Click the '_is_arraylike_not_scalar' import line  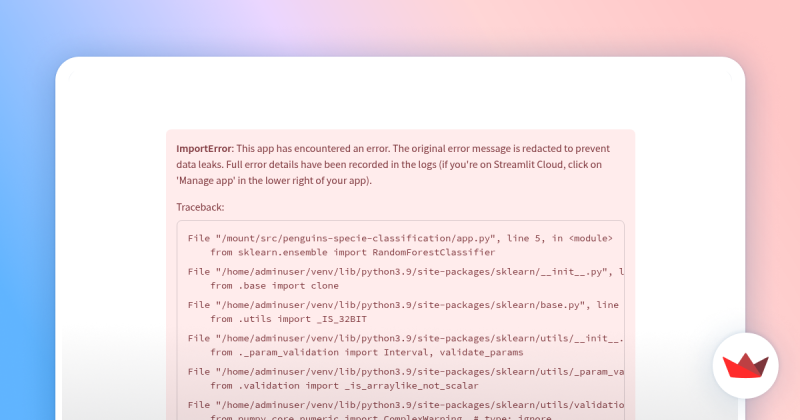click(344, 386)
